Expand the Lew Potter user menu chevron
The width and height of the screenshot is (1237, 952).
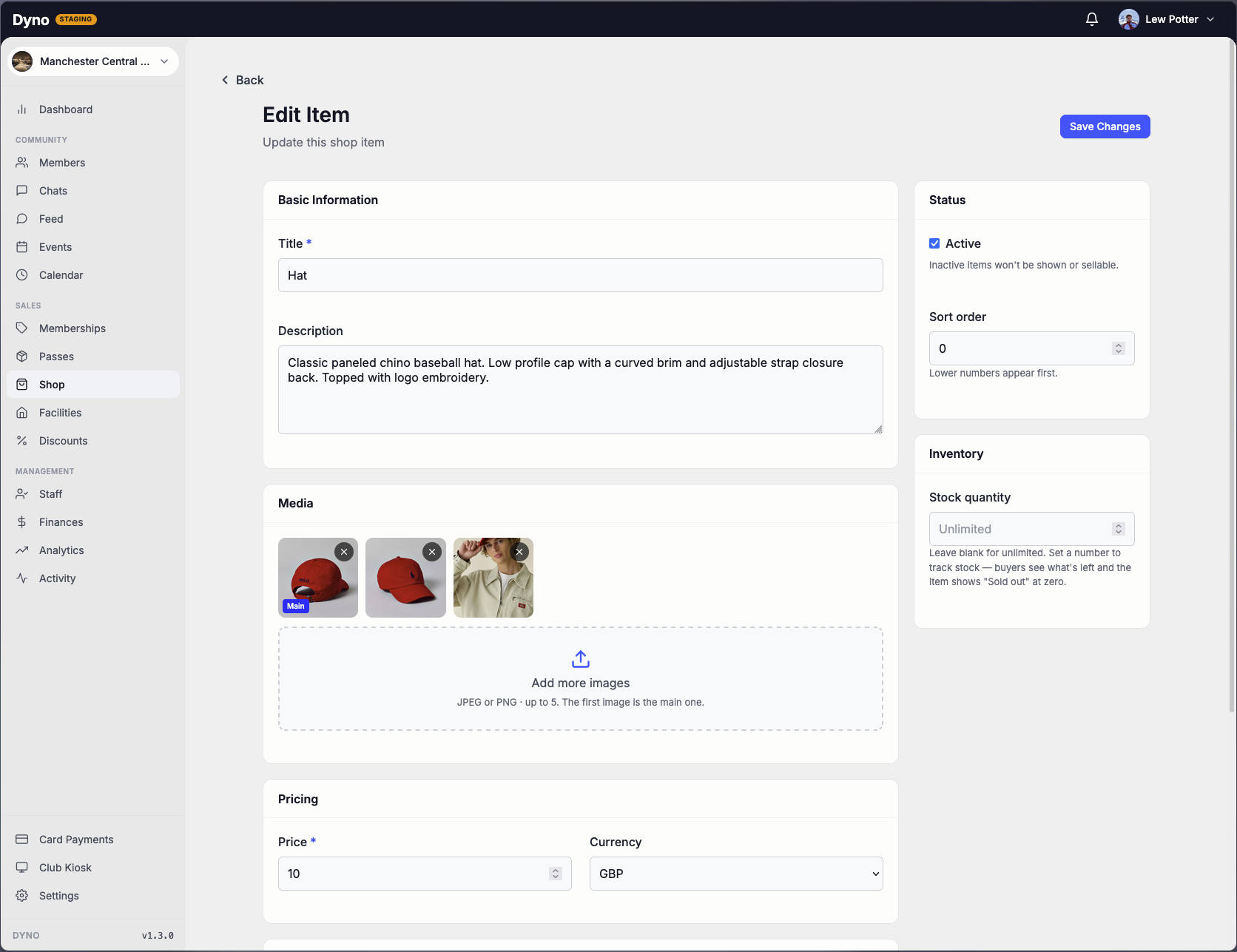[1210, 19]
